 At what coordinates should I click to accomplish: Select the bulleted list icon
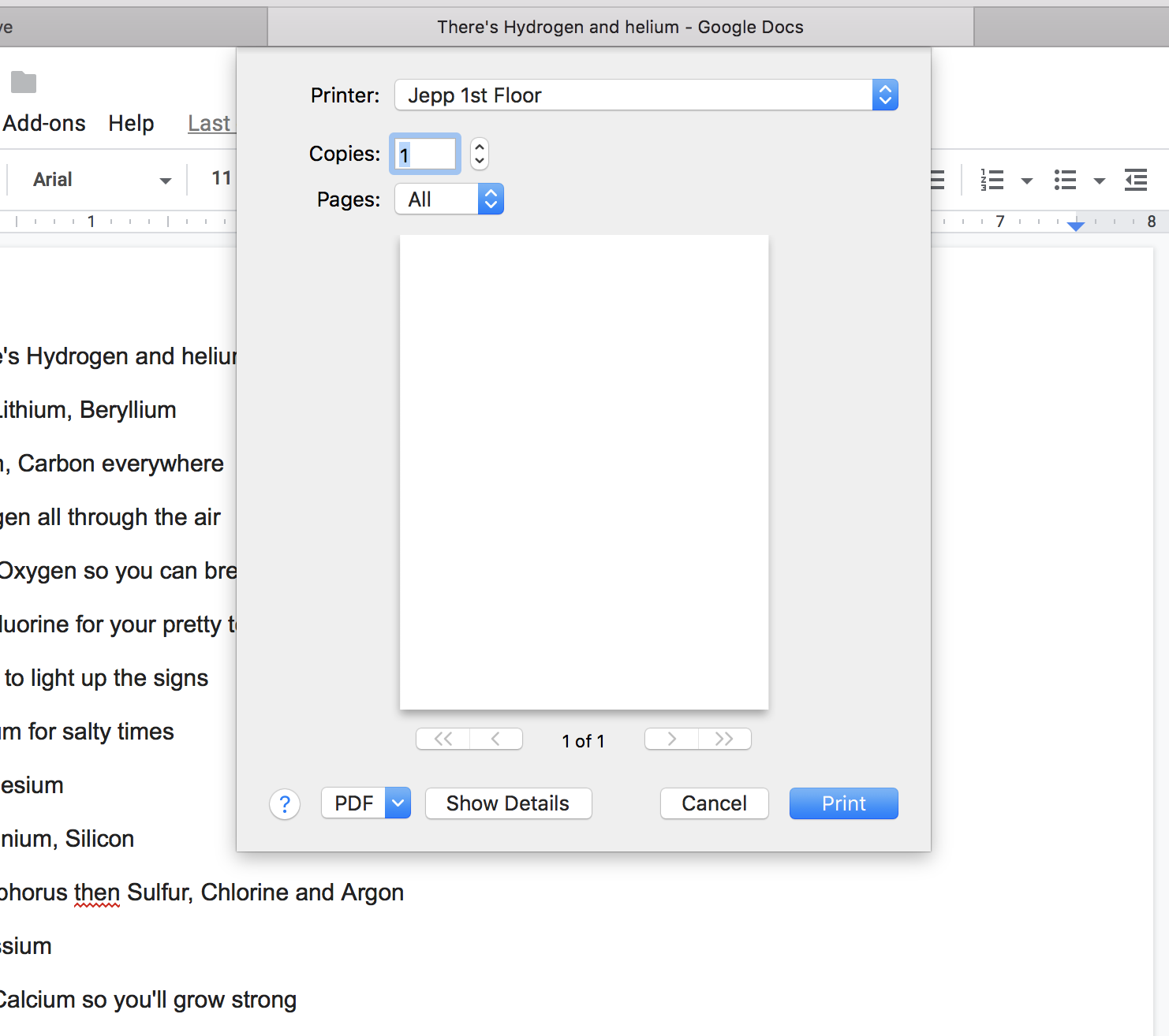1064,180
